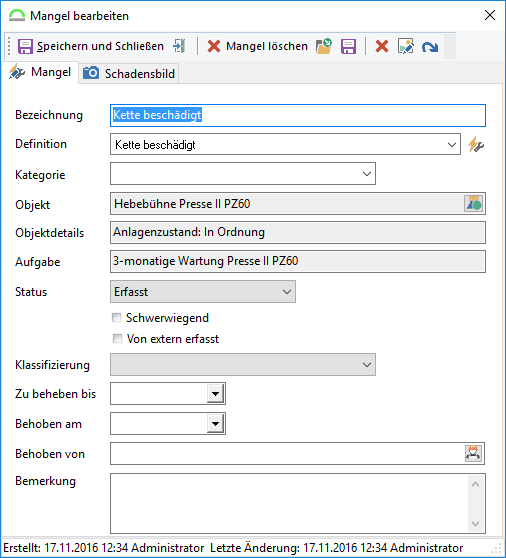Click the open folder icon in toolbar

pos(324,46)
